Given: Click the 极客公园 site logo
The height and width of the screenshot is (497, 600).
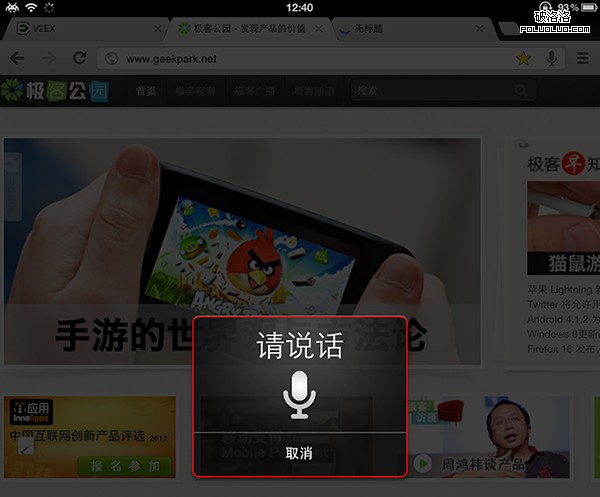Looking at the screenshot, I should coord(55,92).
